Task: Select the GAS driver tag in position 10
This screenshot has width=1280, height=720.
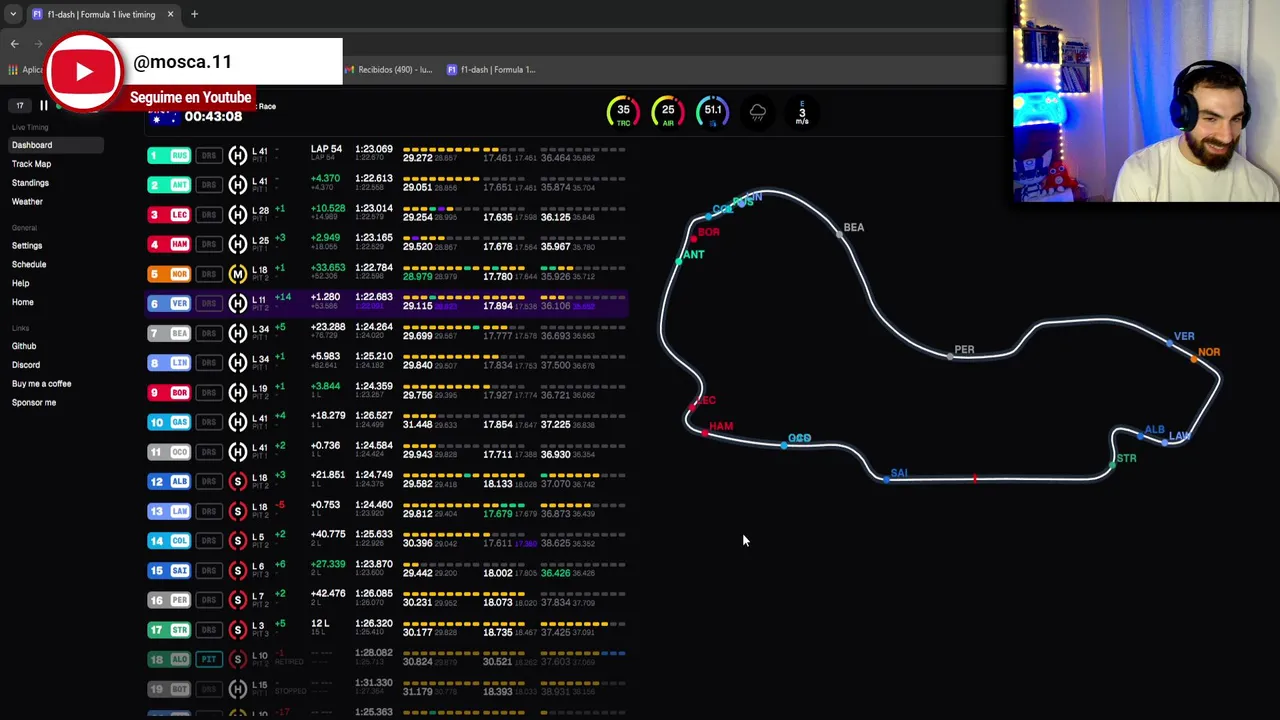Action: point(169,422)
